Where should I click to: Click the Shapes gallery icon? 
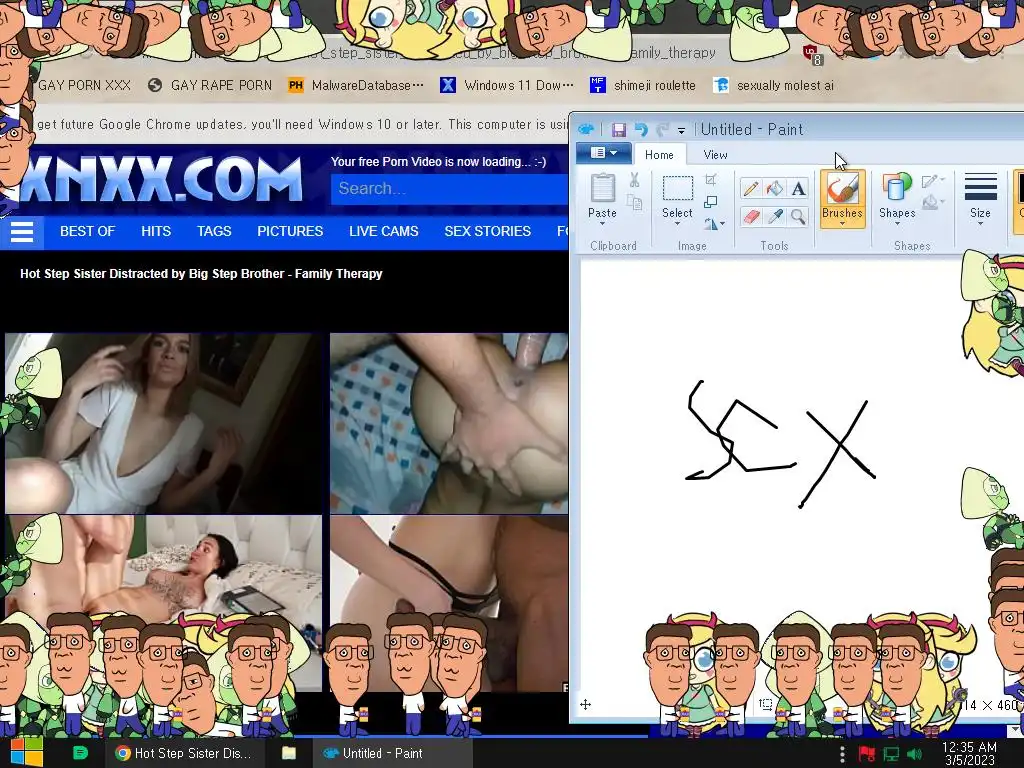click(897, 188)
